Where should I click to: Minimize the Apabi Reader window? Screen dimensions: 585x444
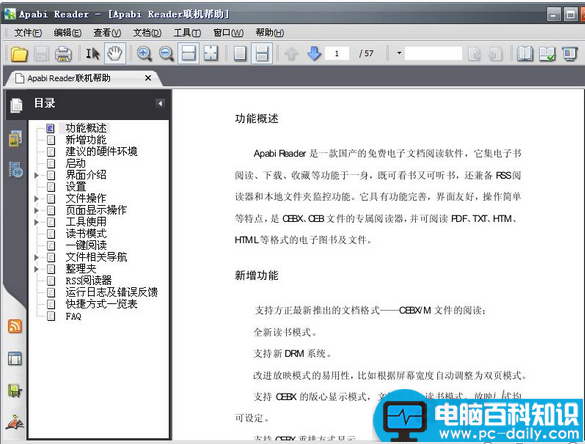point(554,15)
